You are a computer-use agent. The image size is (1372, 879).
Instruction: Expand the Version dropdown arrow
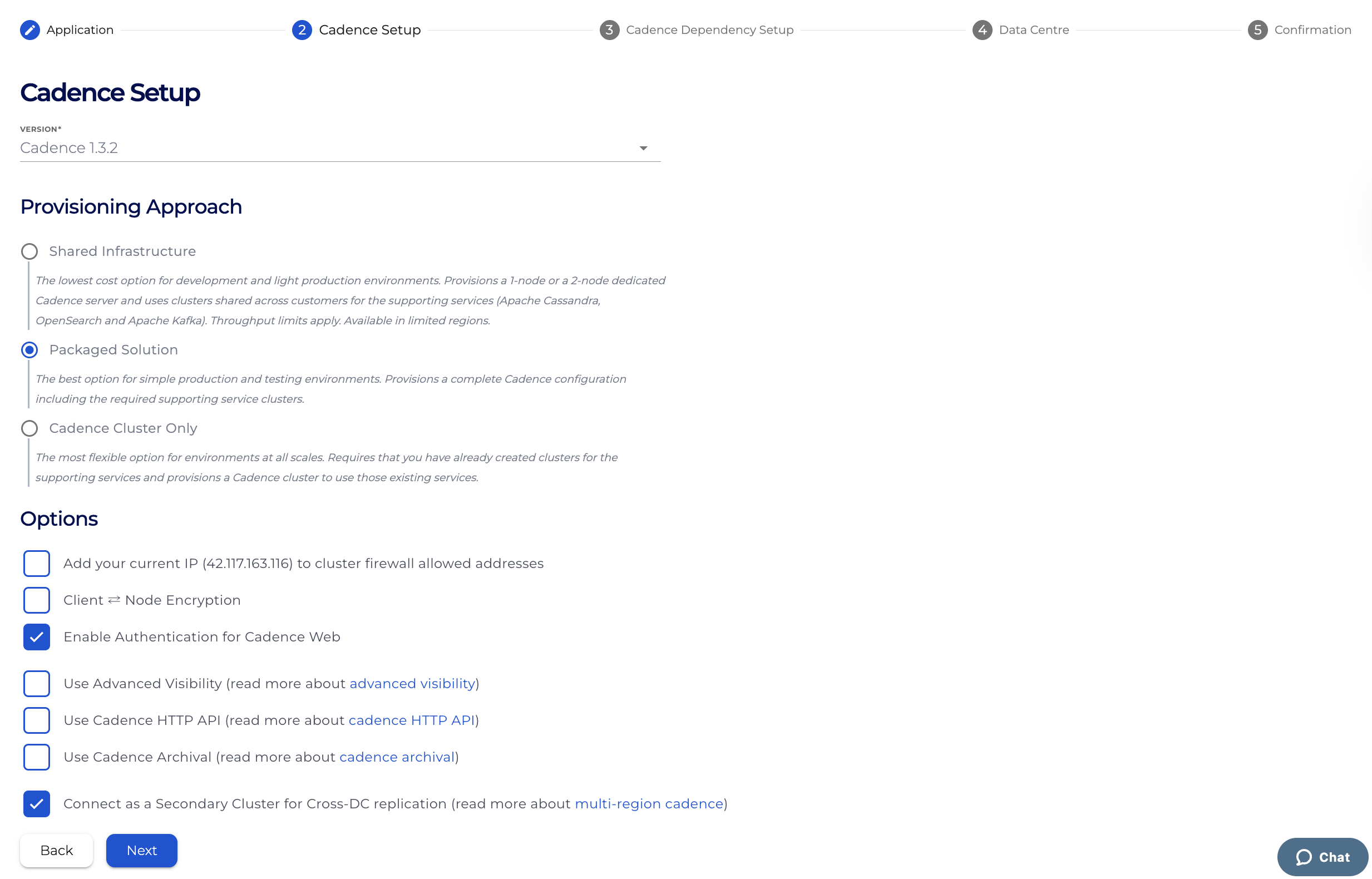pyautogui.click(x=643, y=149)
